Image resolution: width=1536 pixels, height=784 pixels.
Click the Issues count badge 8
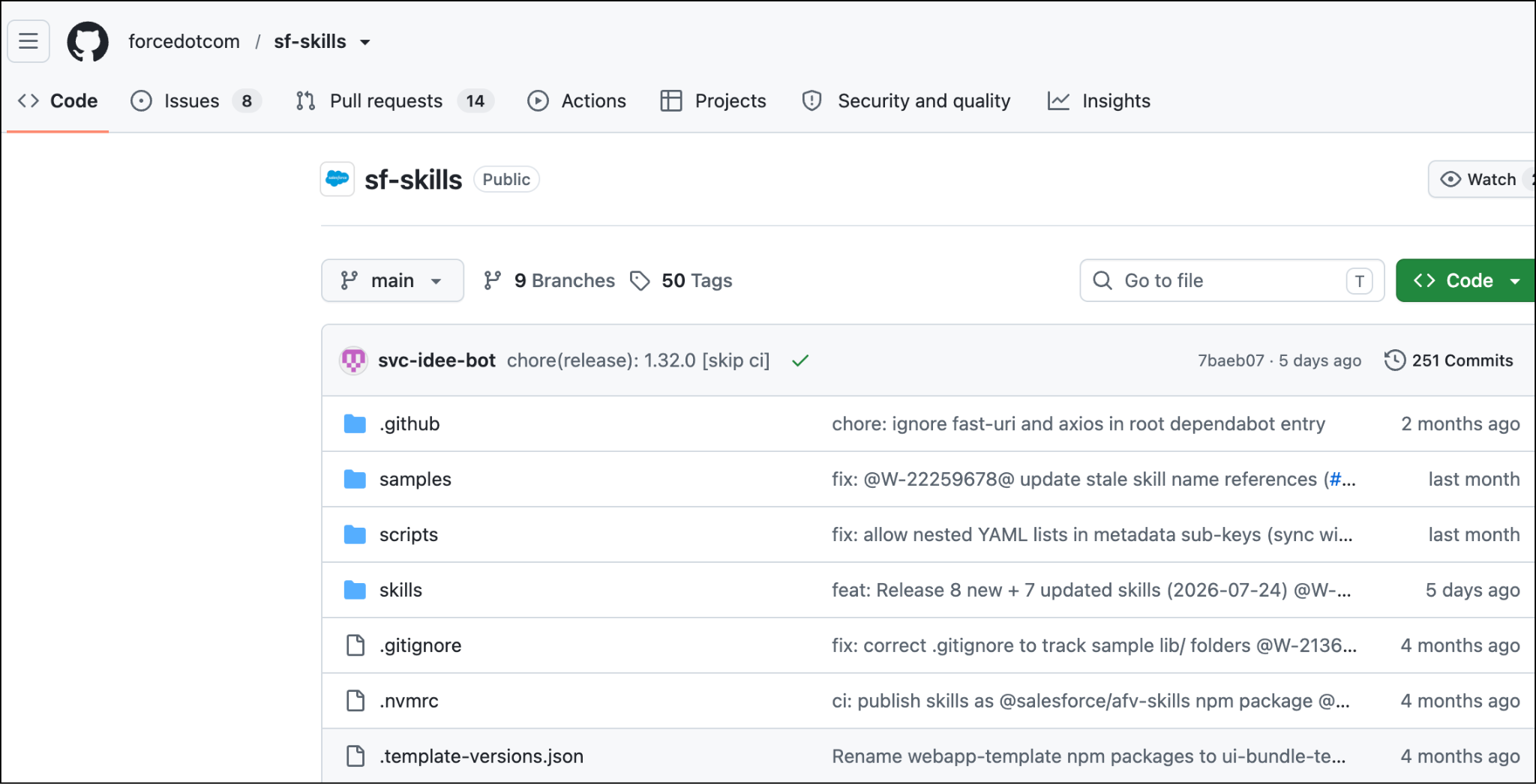coord(247,100)
